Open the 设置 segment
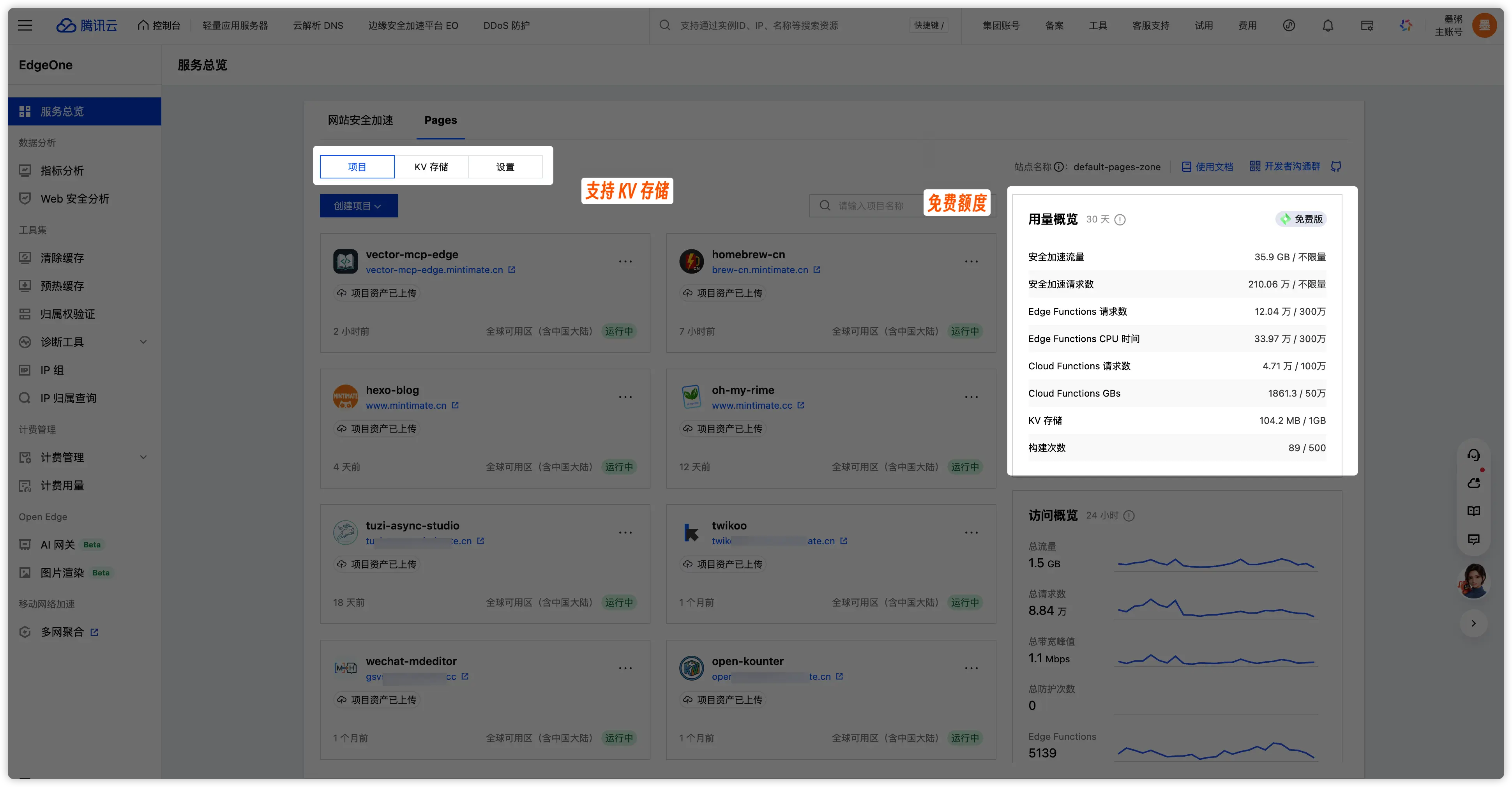Viewport: 1512px width, 787px height. [505, 167]
